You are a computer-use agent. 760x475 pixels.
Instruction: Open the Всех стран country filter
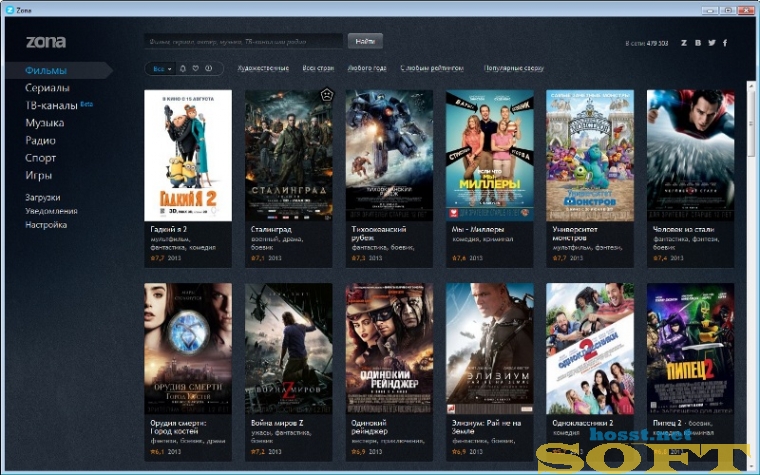[318, 68]
